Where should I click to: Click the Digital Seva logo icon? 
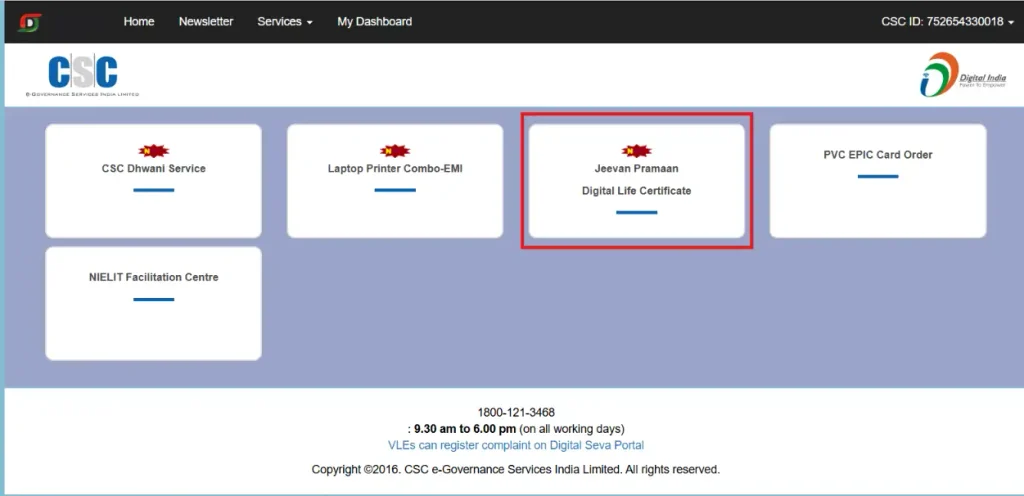(x=29, y=22)
